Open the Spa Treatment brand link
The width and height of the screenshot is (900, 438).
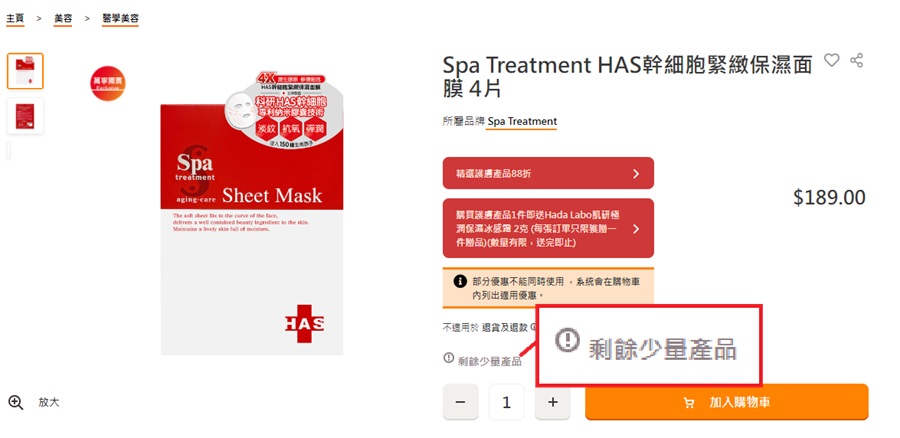pos(522,122)
